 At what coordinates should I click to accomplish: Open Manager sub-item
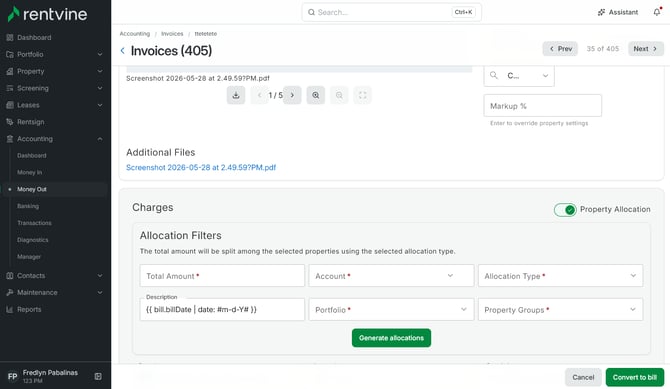pyautogui.click(x=29, y=256)
